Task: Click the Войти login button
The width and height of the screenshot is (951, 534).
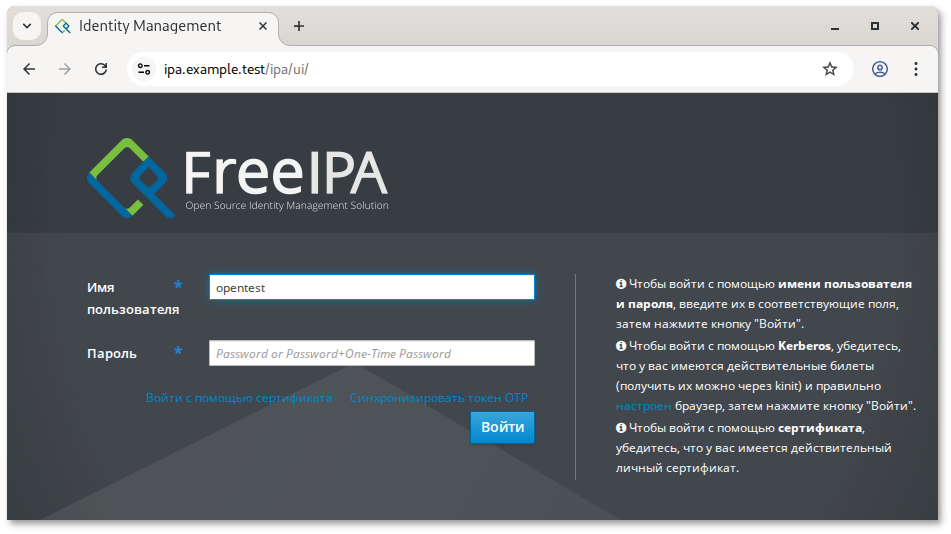Action: pyautogui.click(x=502, y=427)
